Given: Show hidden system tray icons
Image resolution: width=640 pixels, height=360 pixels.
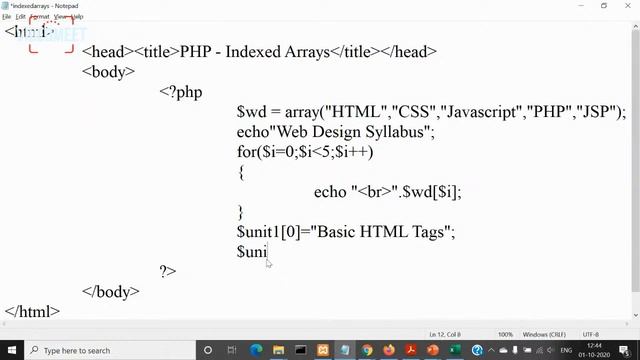Looking at the screenshot, I should pos(491,350).
